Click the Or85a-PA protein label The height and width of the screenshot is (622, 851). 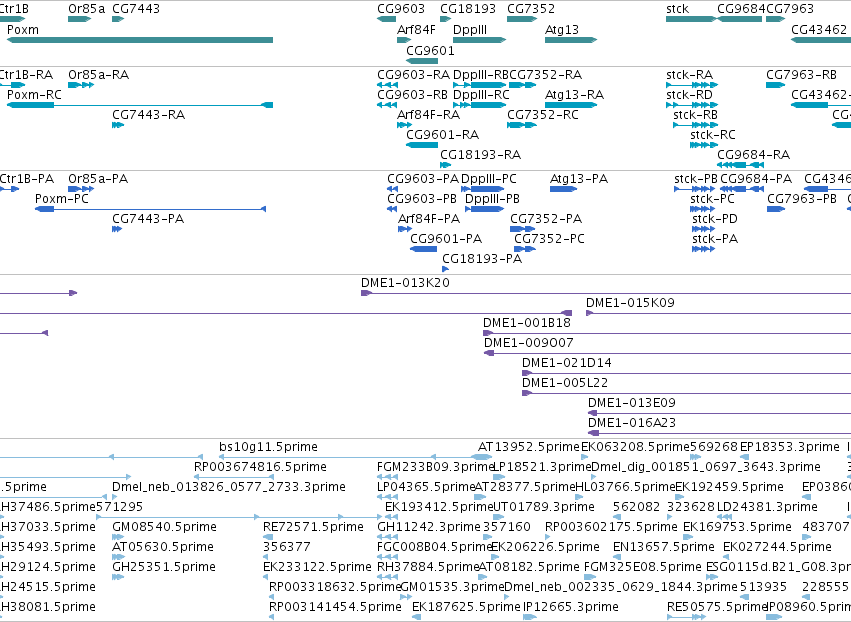coord(98,179)
